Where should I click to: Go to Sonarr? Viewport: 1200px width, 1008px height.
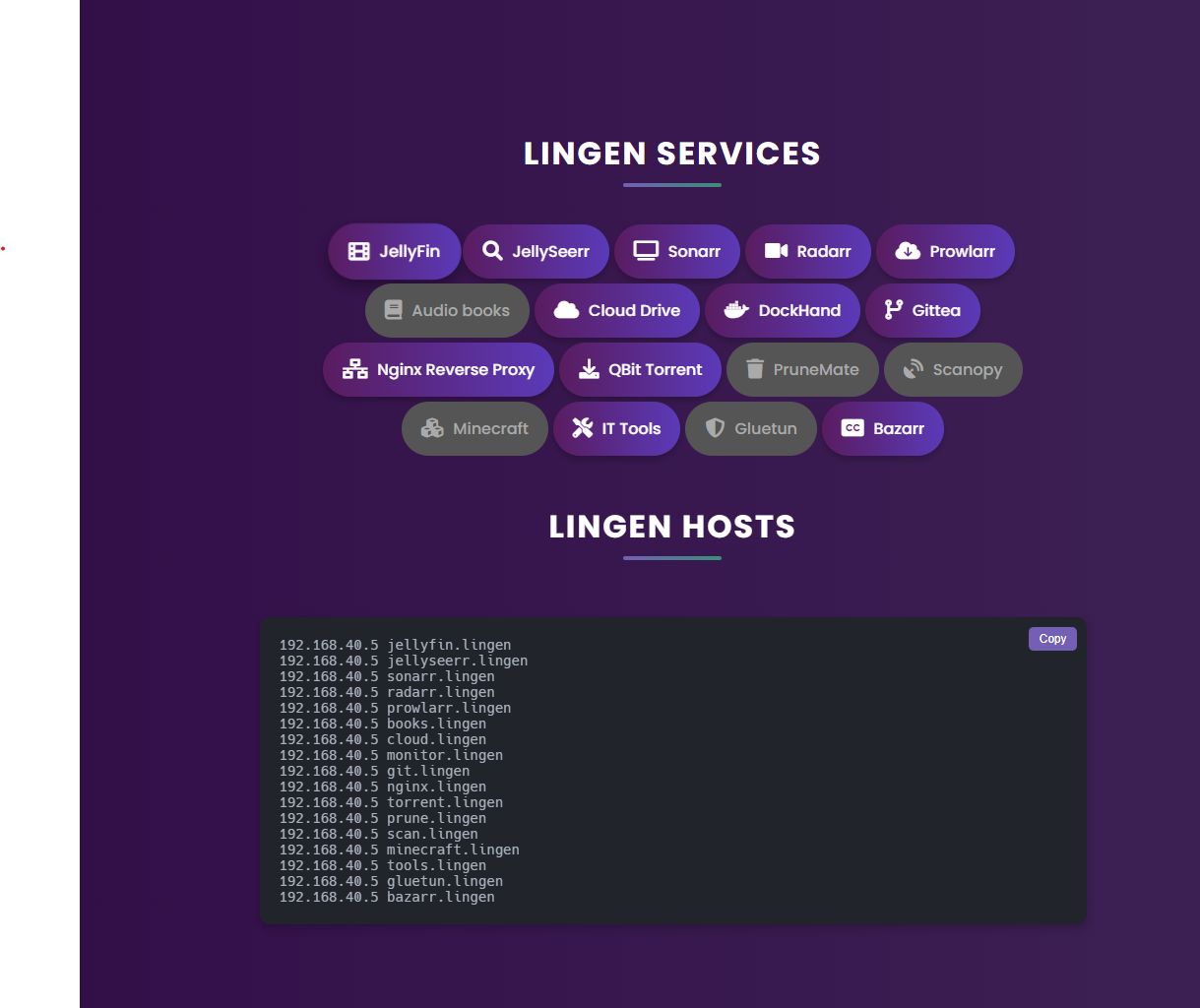coord(677,251)
